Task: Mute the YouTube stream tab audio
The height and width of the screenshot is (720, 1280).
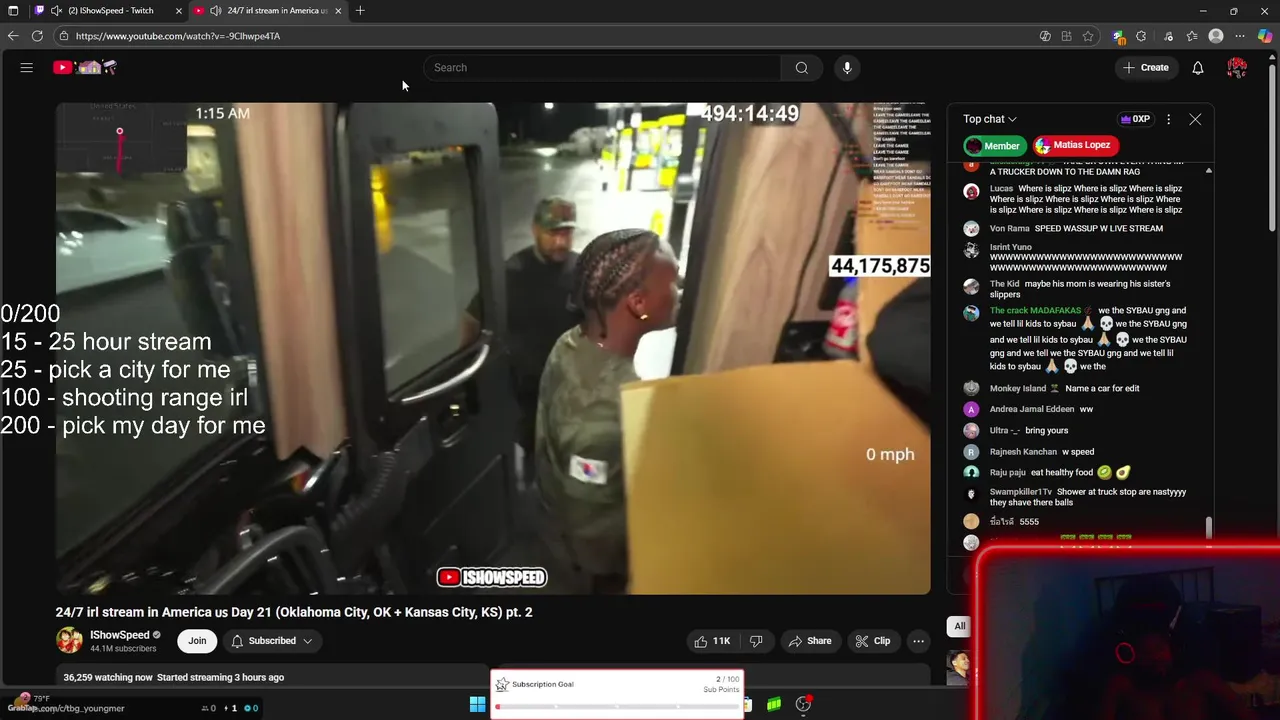Action: 215,11
